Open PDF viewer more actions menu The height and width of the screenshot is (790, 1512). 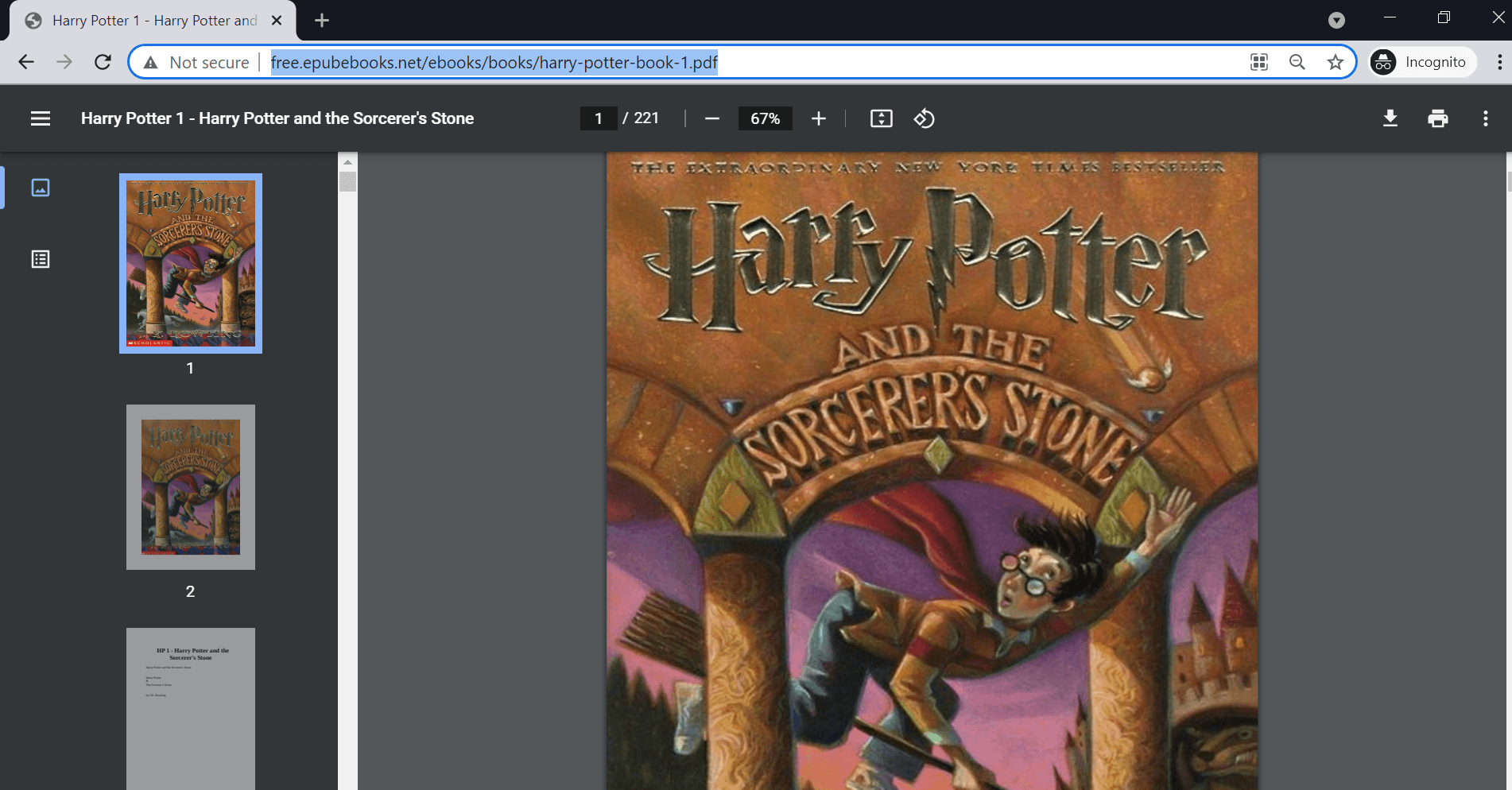[x=1485, y=118]
